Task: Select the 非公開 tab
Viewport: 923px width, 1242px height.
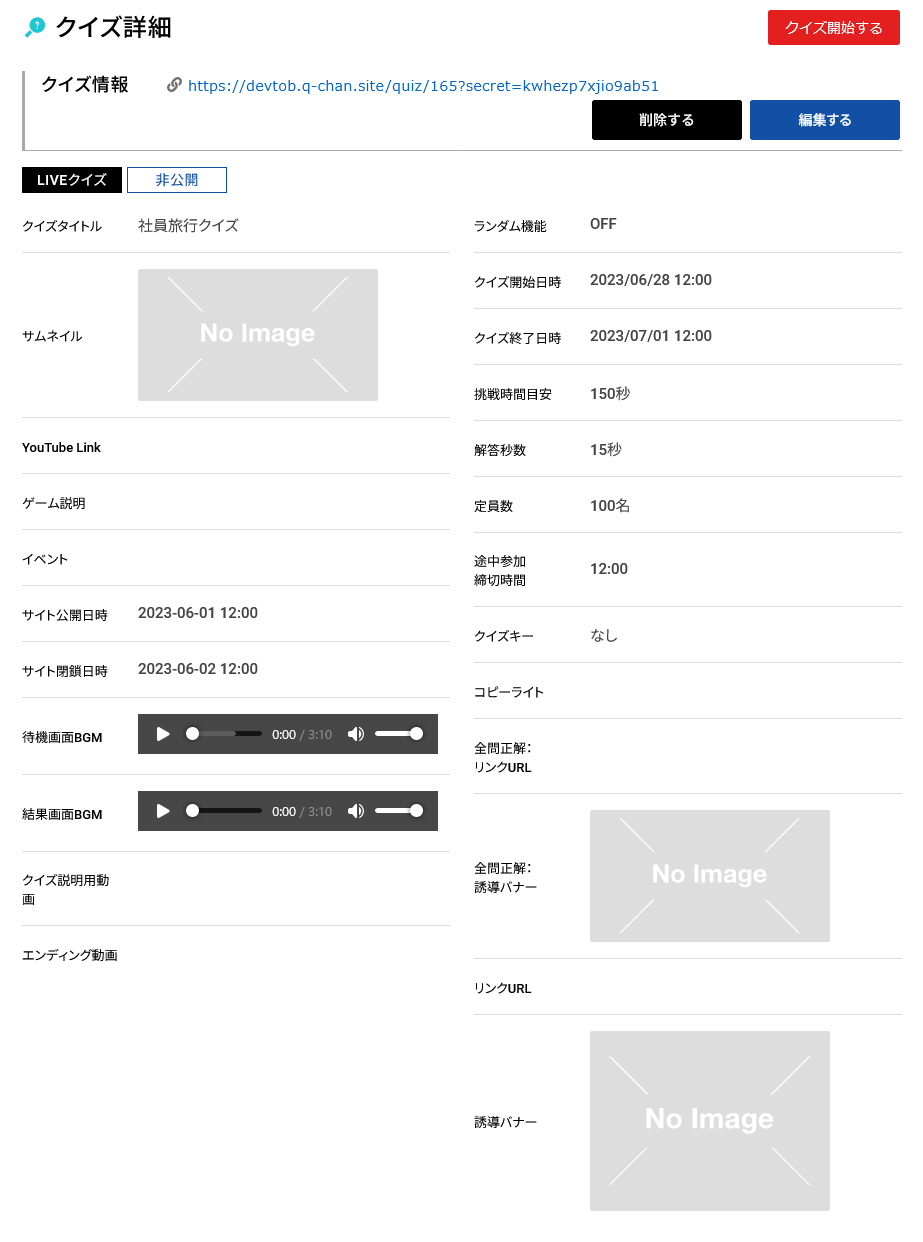Action: pos(177,180)
